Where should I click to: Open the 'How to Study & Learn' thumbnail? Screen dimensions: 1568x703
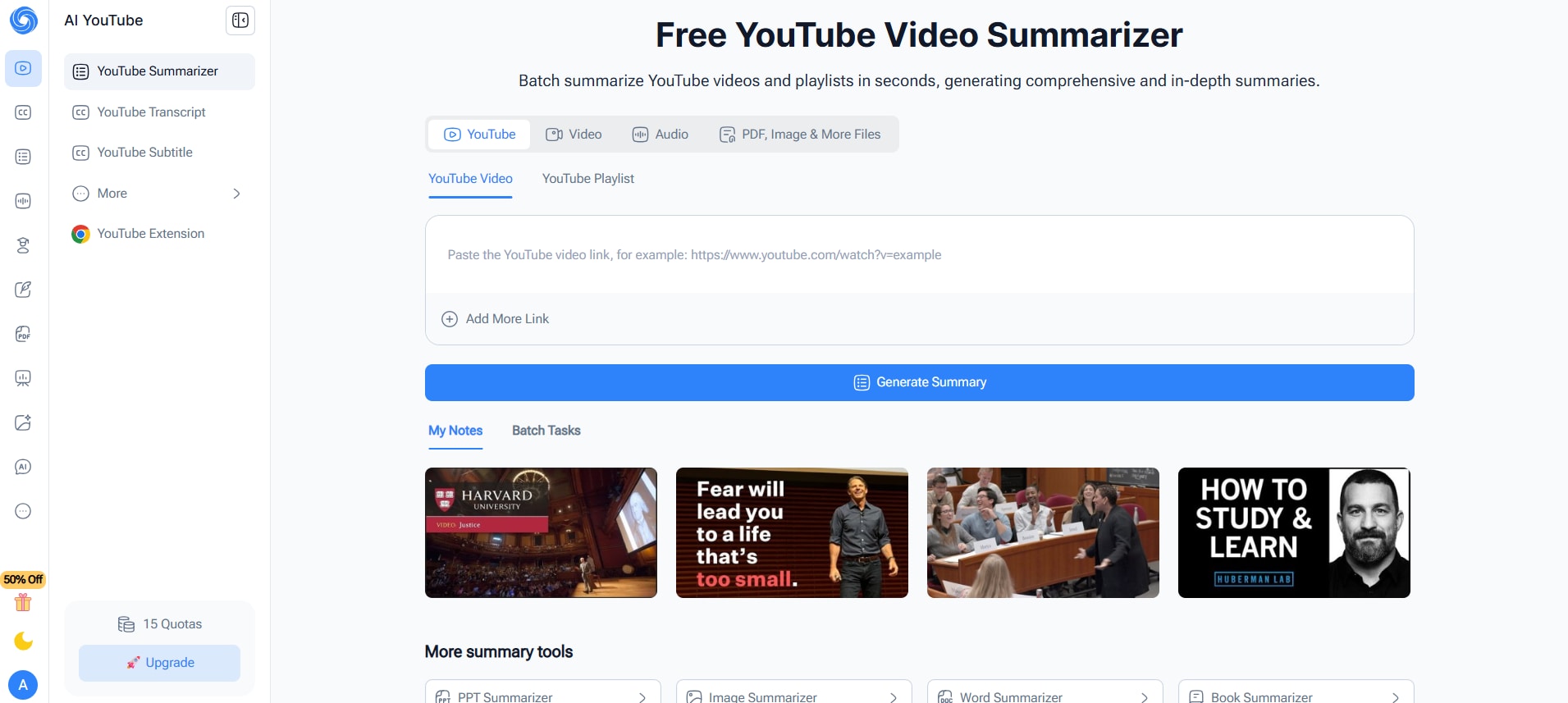[1294, 532]
